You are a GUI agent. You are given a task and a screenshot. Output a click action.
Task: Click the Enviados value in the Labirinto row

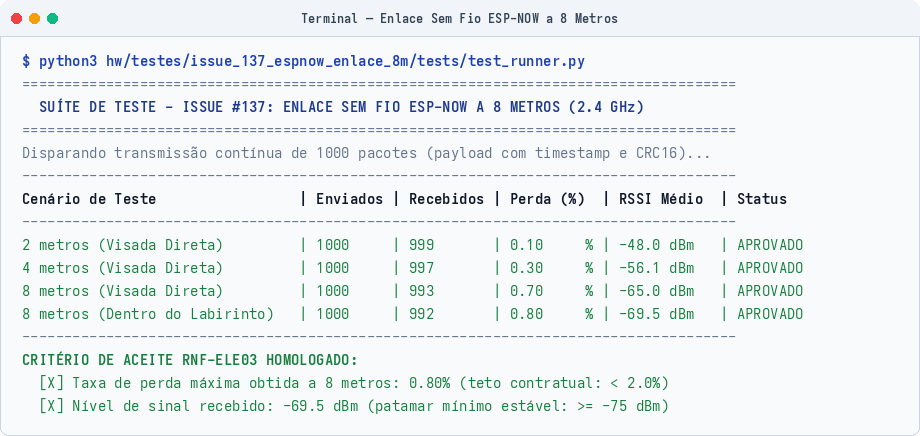coord(333,314)
